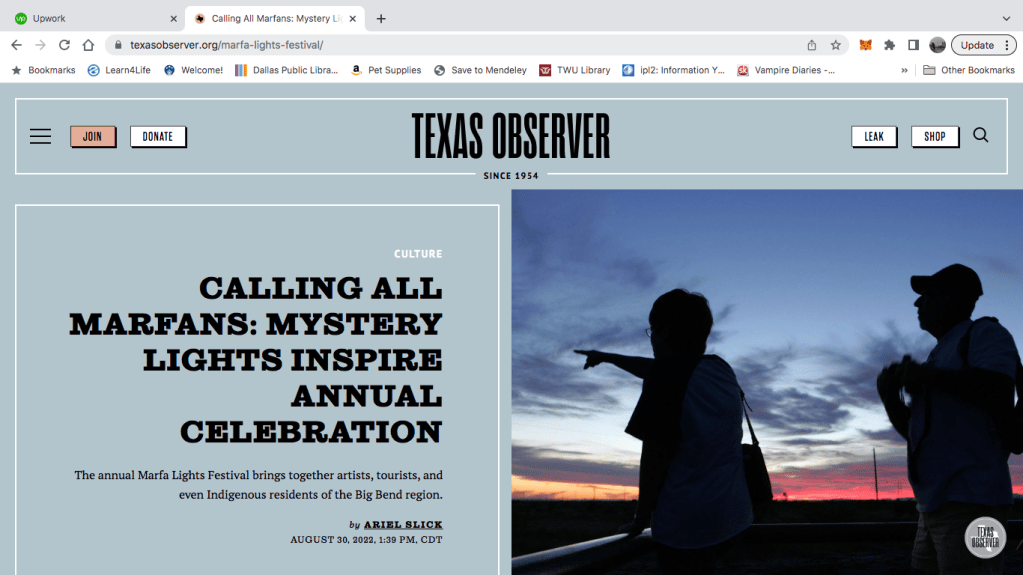The width and height of the screenshot is (1023, 575).
Task: Share this page using the share icon
Action: click(812, 45)
